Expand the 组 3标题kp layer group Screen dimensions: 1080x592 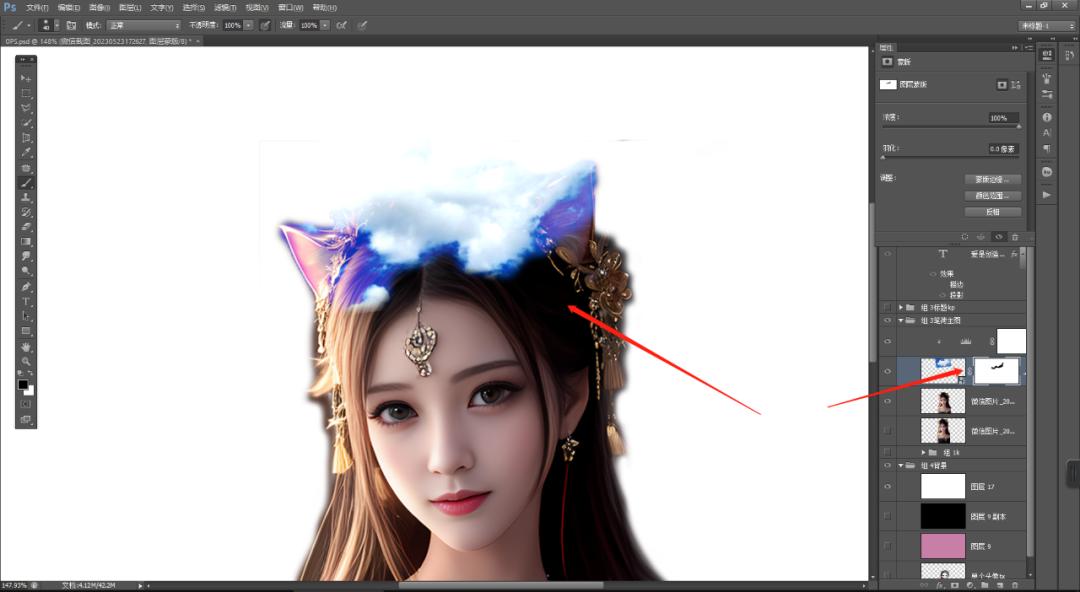point(901,307)
